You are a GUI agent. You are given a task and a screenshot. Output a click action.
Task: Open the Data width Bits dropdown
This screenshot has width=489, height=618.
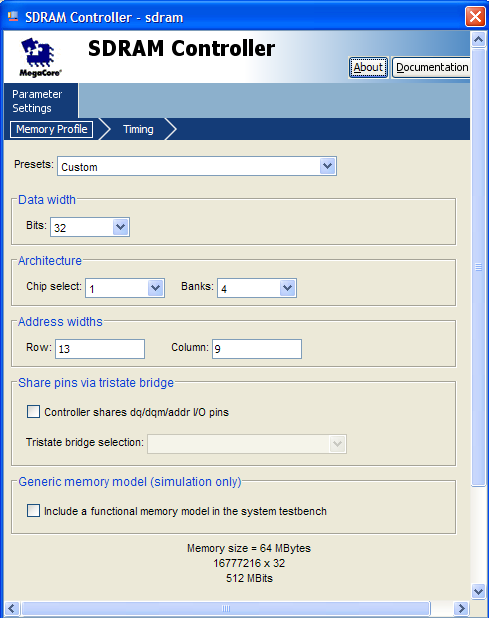(121, 227)
